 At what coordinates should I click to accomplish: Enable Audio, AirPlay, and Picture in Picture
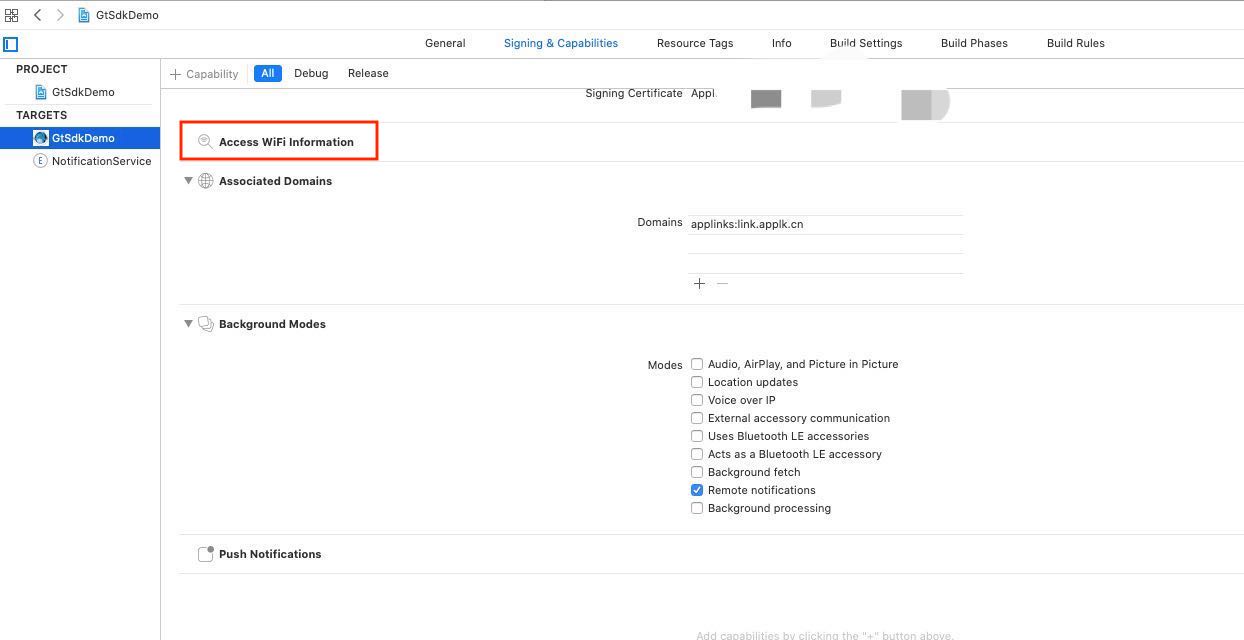pyautogui.click(x=697, y=364)
